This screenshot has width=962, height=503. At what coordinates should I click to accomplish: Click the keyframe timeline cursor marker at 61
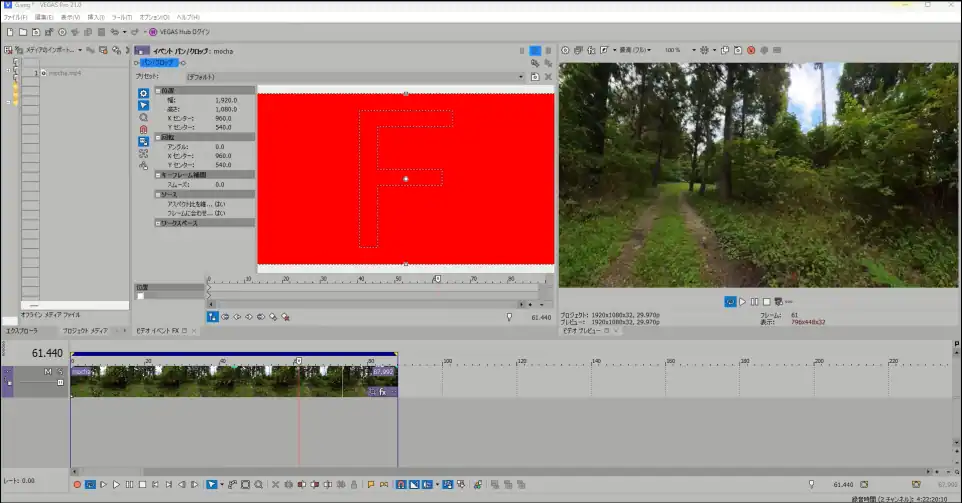click(x=437, y=279)
